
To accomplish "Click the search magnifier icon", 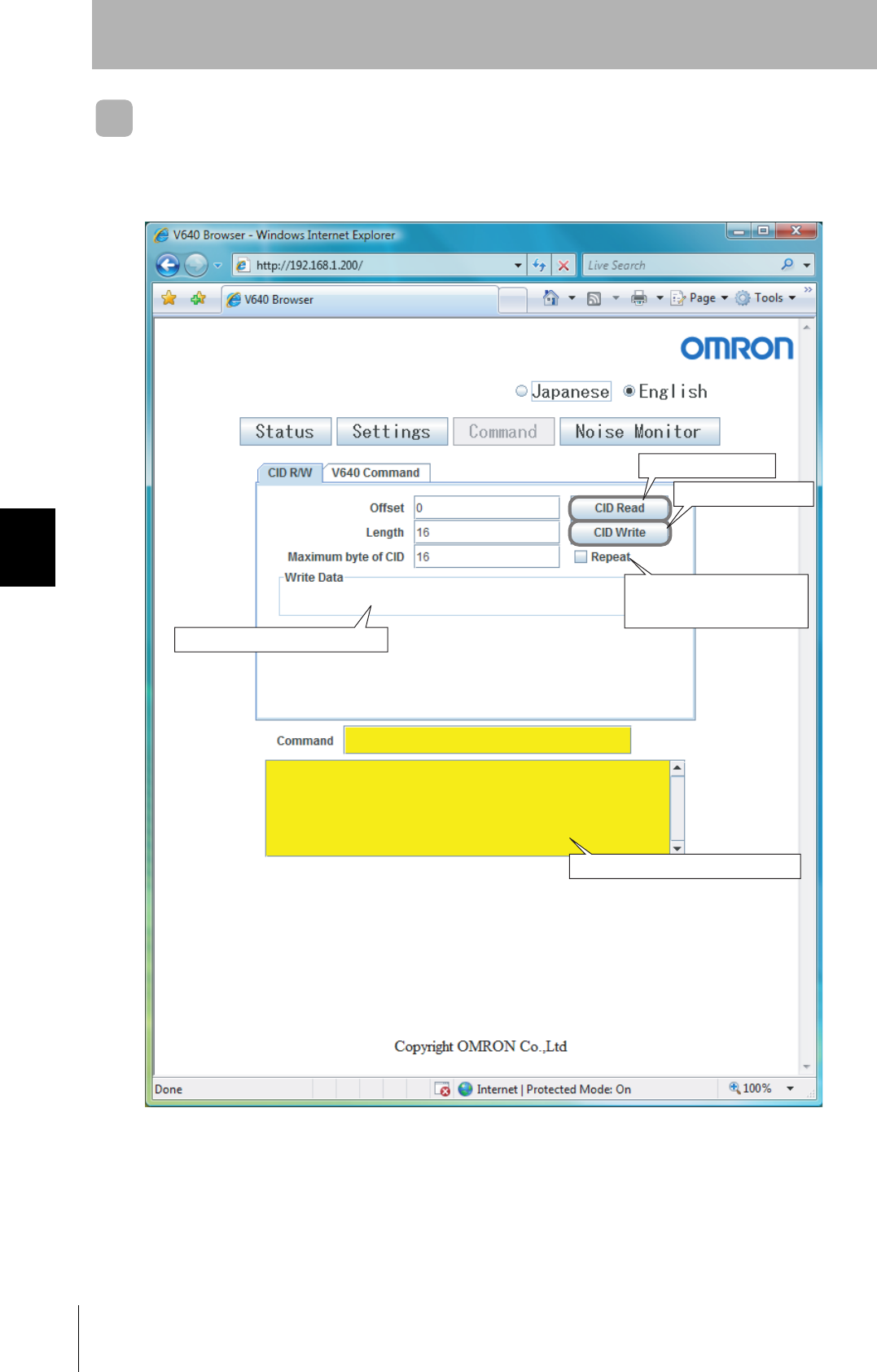I will pyautogui.click(x=787, y=265).
